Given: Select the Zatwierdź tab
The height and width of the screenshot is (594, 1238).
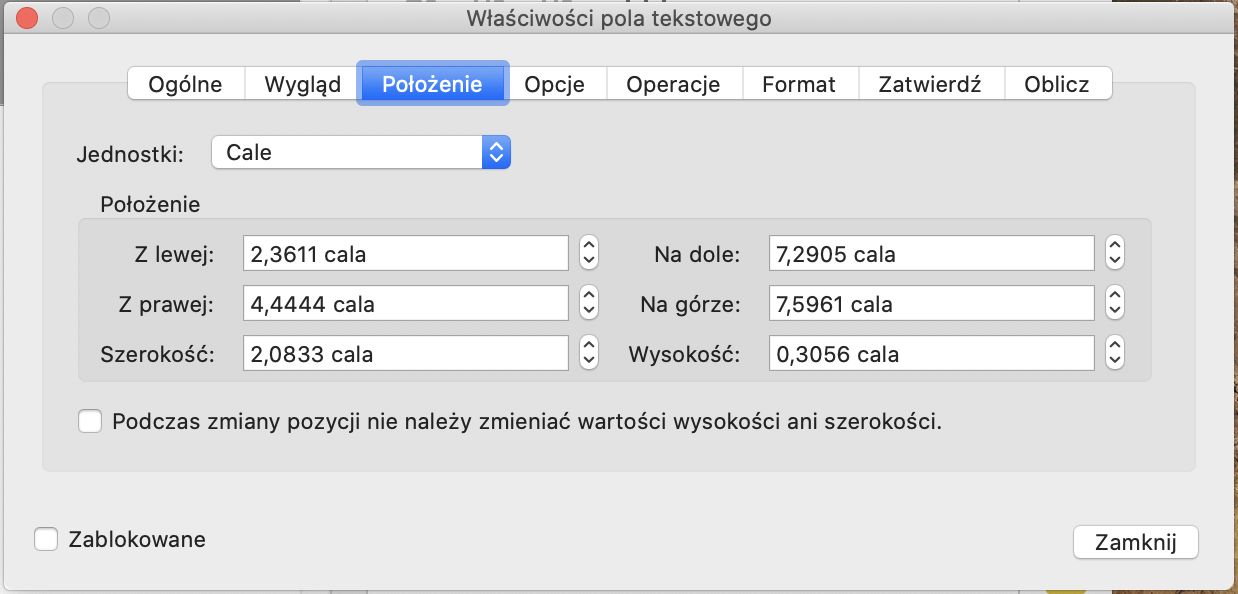Looking at the screenshot, I should tap(931, 84).
